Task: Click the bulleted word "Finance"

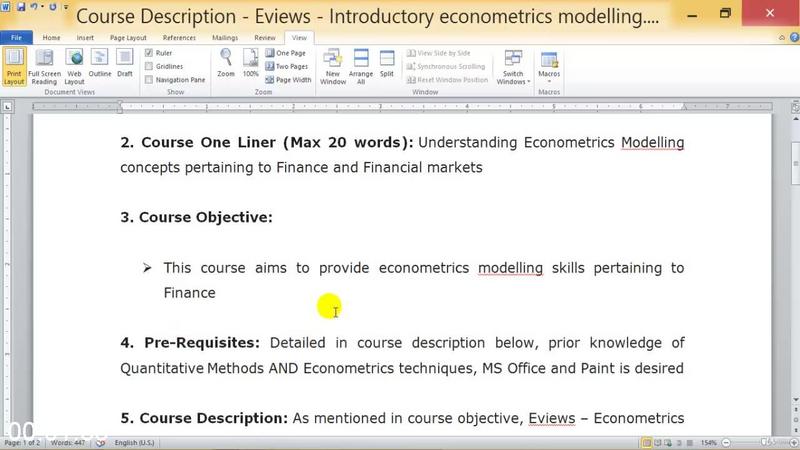Action: pos(189,293)
